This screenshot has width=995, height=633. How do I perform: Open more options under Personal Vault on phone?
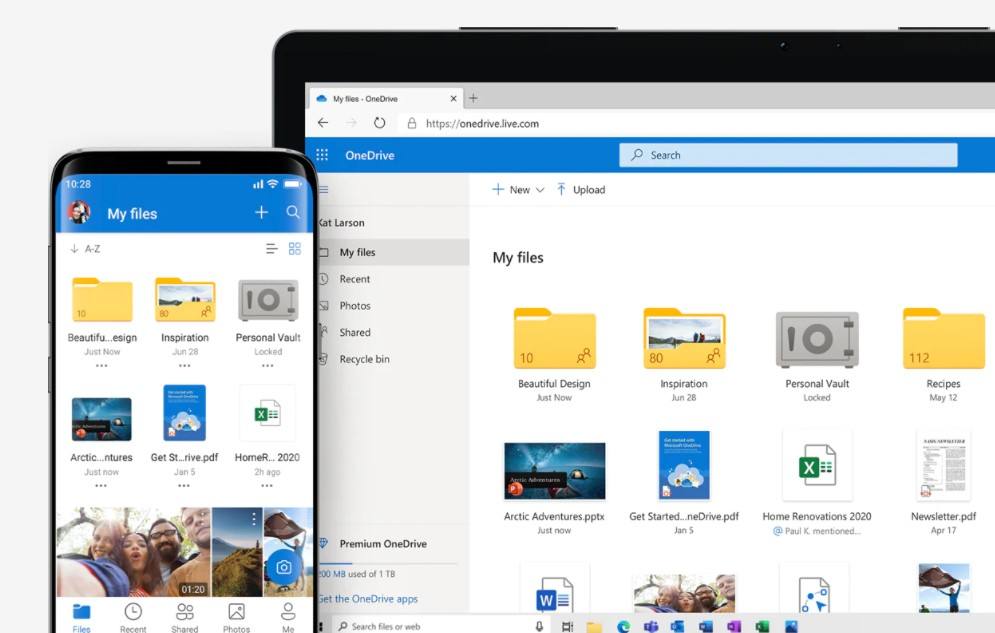click(267, 366)
